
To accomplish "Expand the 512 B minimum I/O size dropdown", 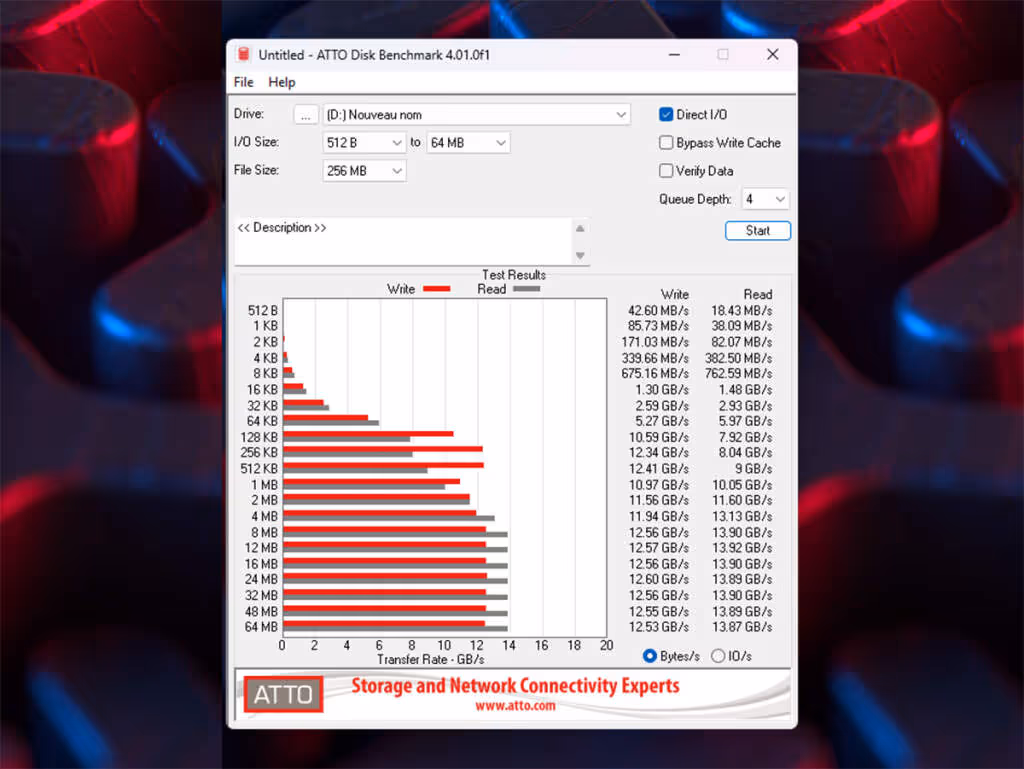I will 364,142.
